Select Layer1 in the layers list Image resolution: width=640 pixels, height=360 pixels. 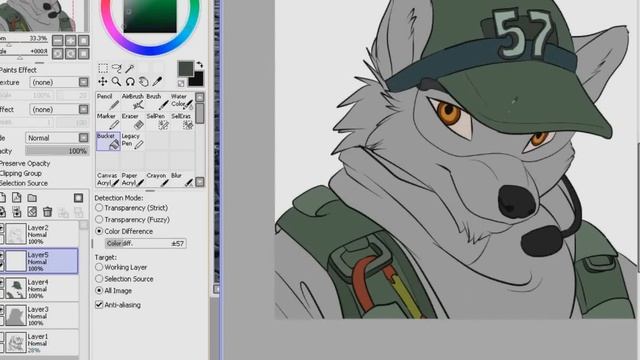(x=40, y=343)
